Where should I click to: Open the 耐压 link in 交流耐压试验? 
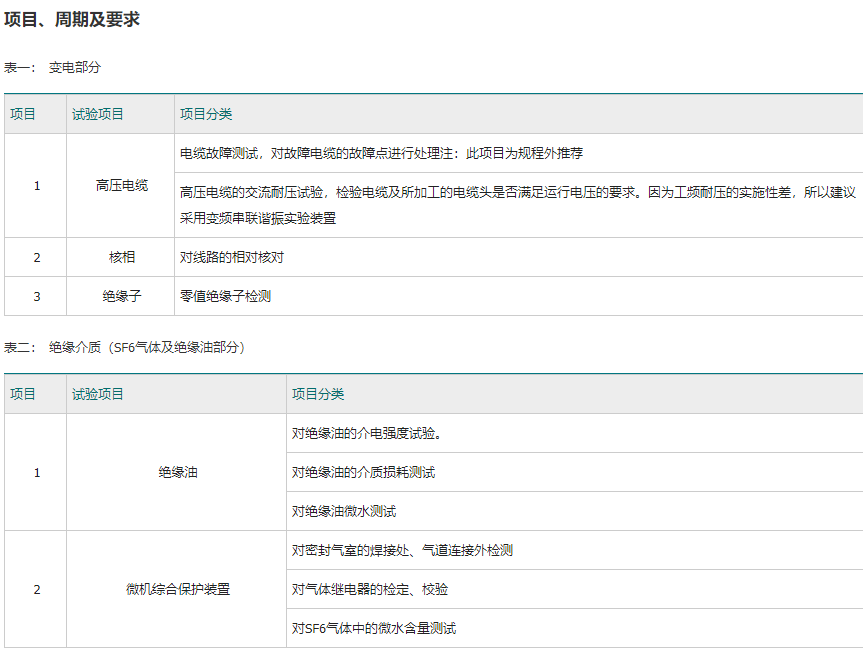click(x=284, y=192)
